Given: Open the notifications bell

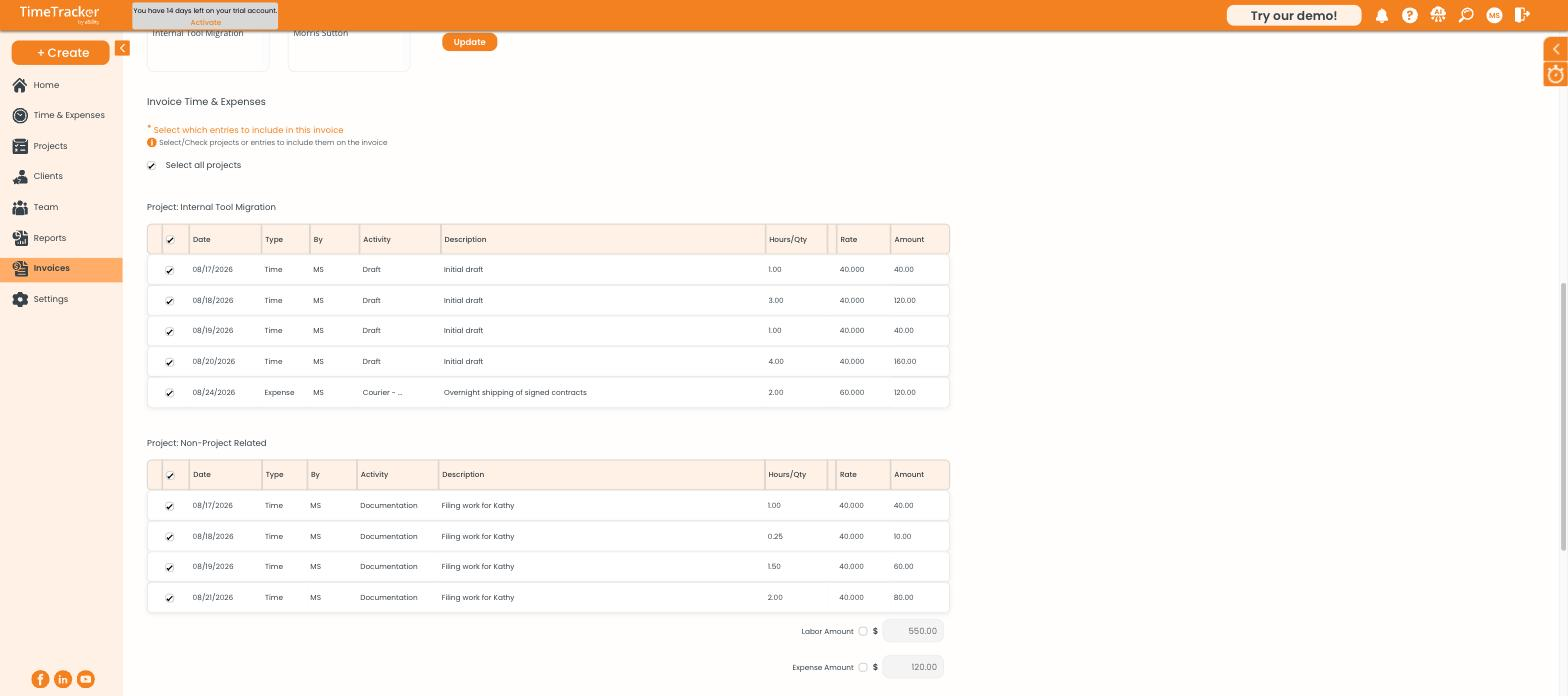Looking at the screenshot, I should tap(1382, 16).
